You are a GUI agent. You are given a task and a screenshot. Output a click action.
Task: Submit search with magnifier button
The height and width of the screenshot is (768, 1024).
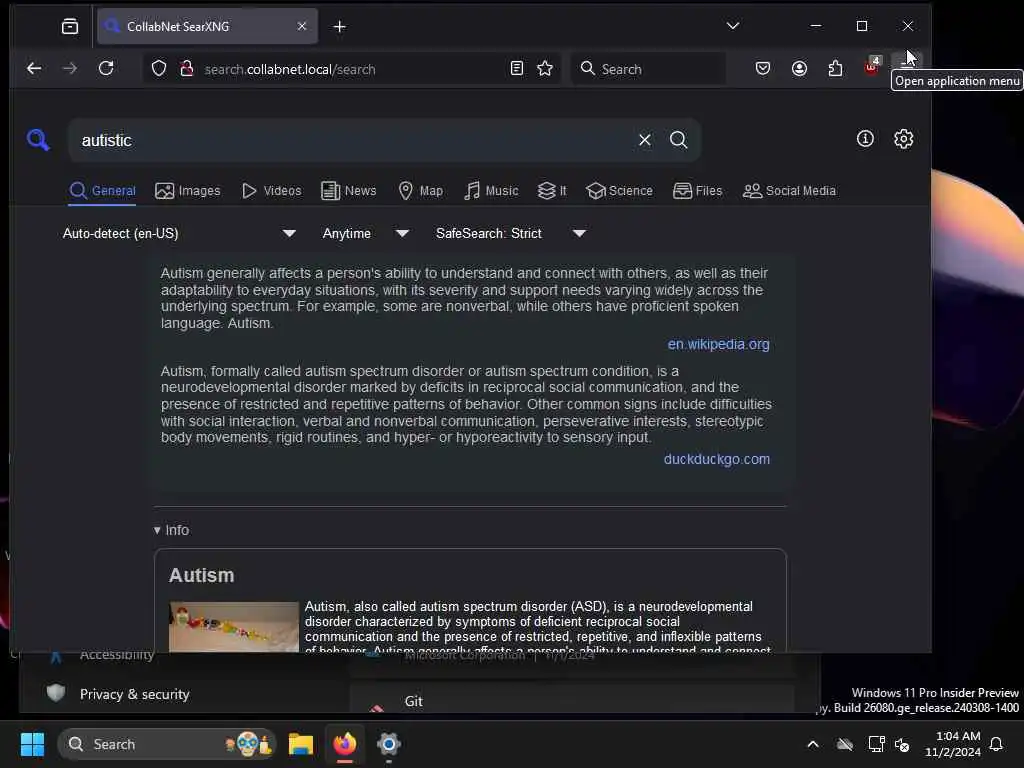click(x=679, y=140)
